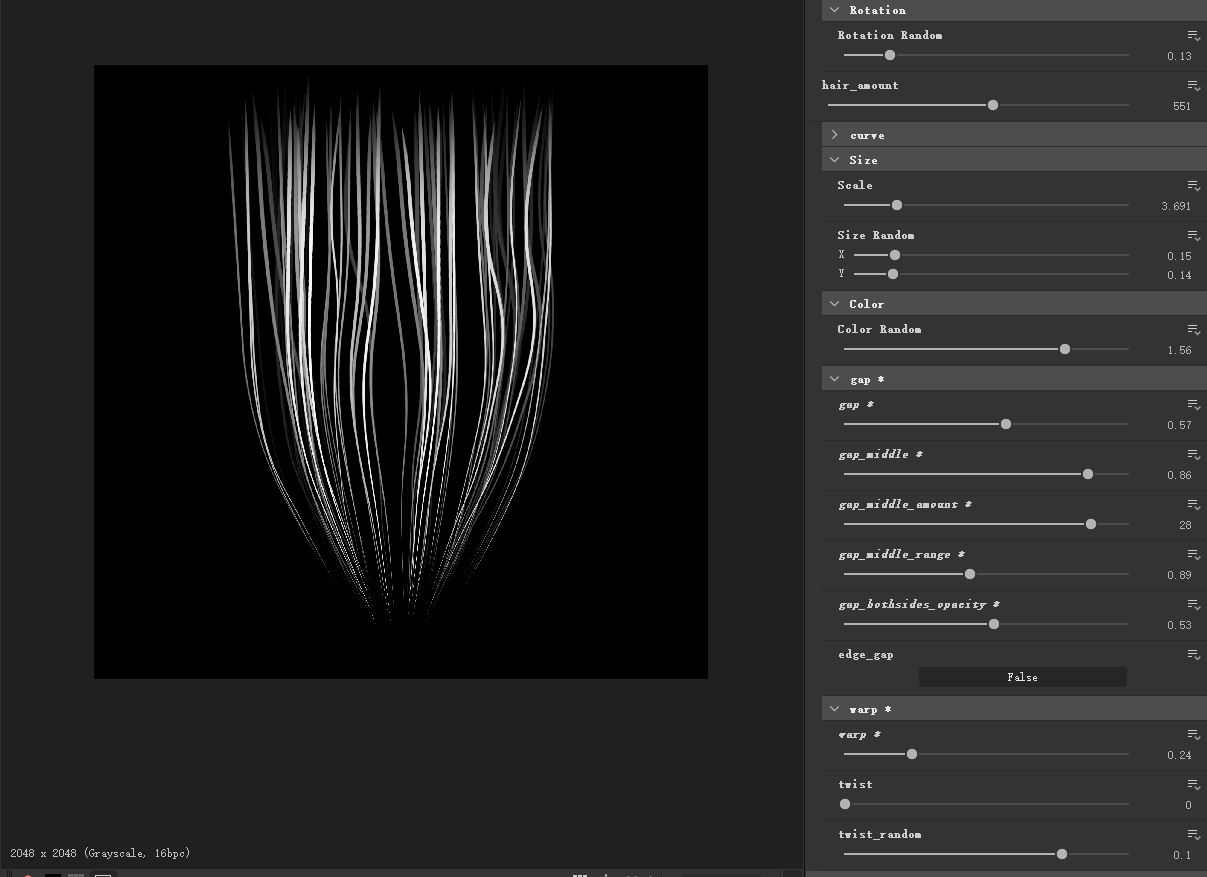This screenshot has height=877, width=1207.
Task: Open the gap_bothsides_opacity options menu icon
Action: [1193, 605]
